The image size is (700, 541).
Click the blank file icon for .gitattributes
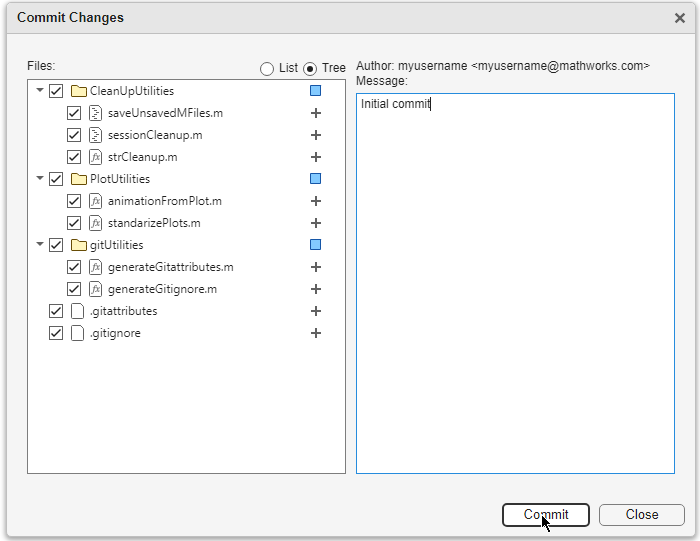pyautogui.click(x=78, y=311)
